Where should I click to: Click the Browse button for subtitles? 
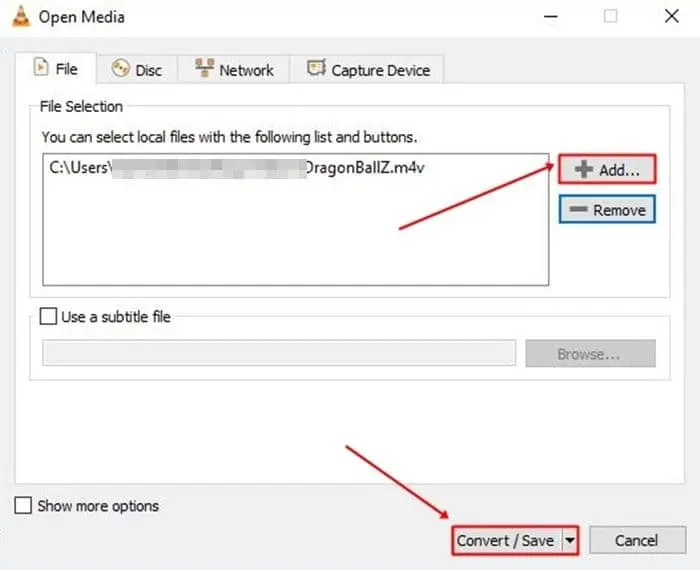tap(590, 354)
